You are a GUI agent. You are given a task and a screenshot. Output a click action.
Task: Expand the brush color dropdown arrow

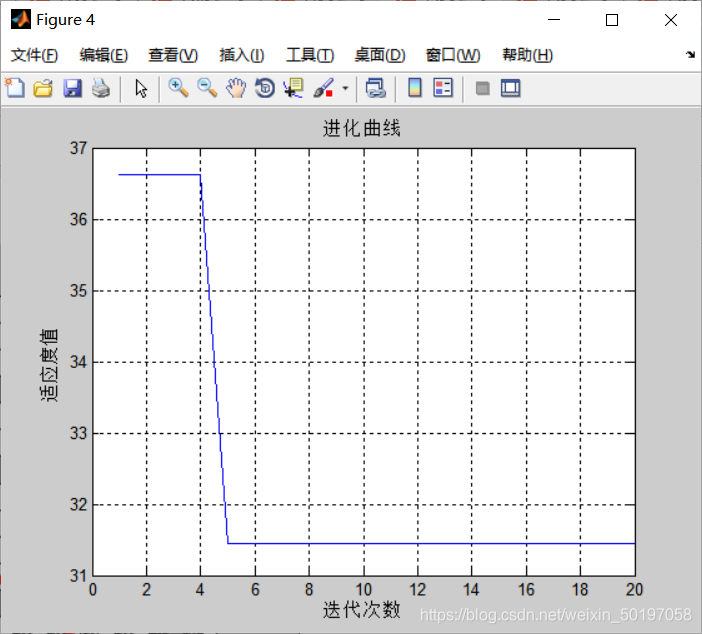345,88
